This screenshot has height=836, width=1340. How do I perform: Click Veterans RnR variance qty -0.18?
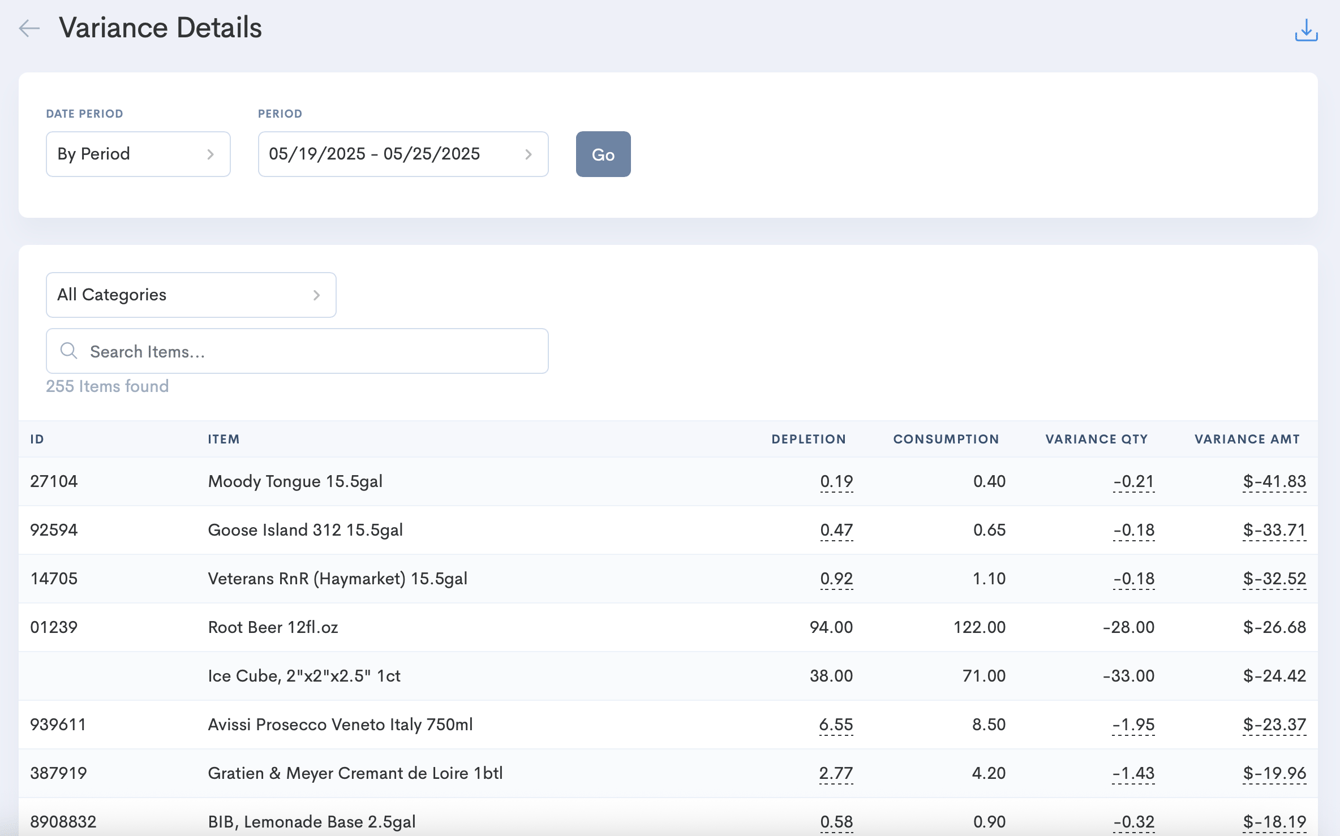1133,579
